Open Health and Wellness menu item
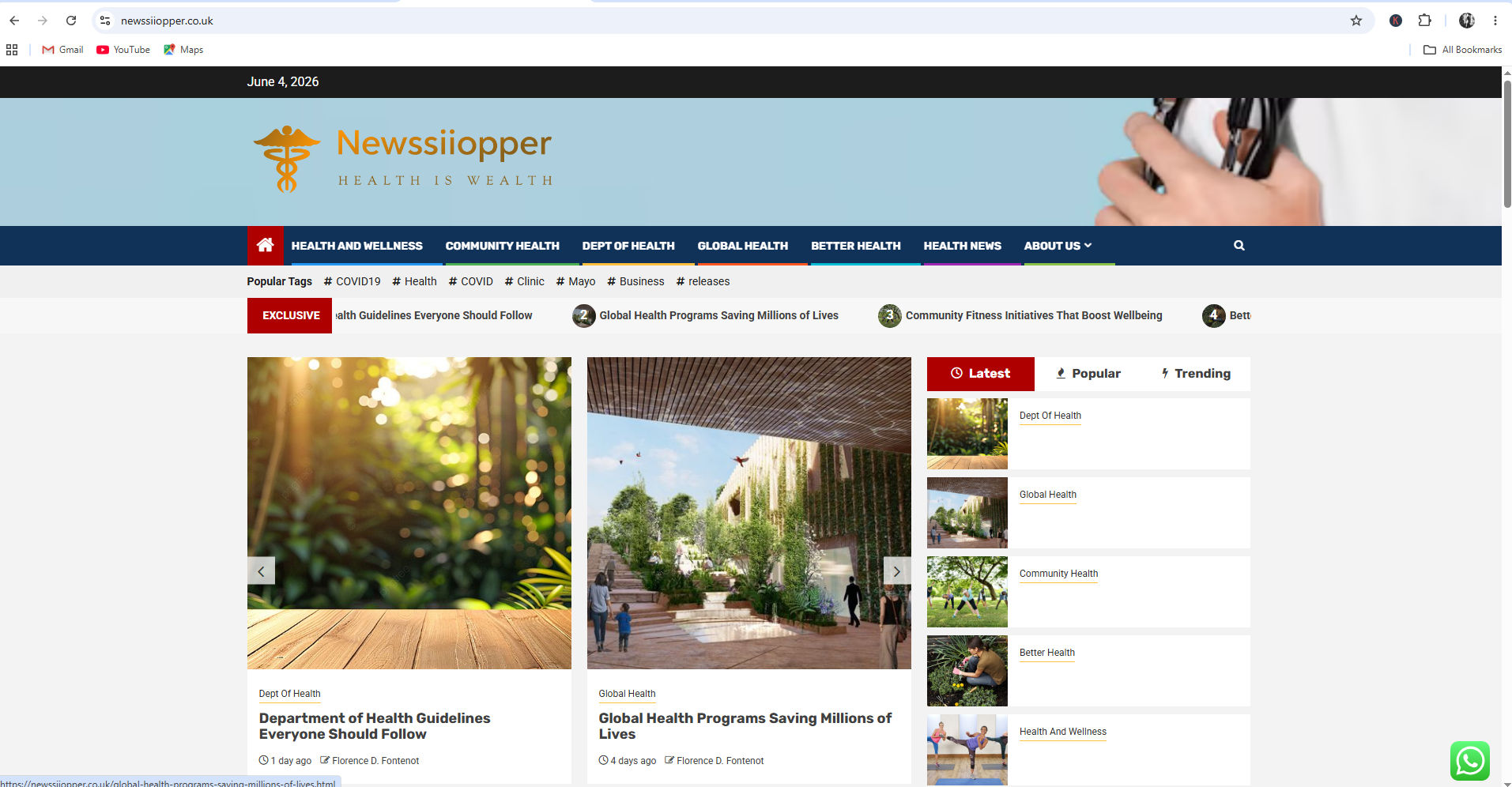The width and height of the screenshot is (1512, 787). [356, 246]
